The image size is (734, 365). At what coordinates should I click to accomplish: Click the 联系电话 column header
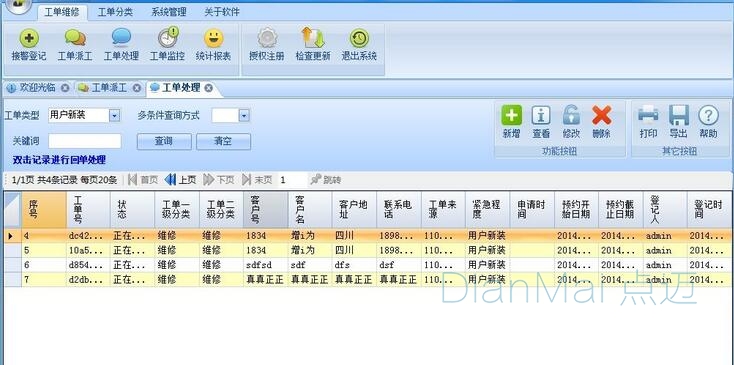click(399, 210)
